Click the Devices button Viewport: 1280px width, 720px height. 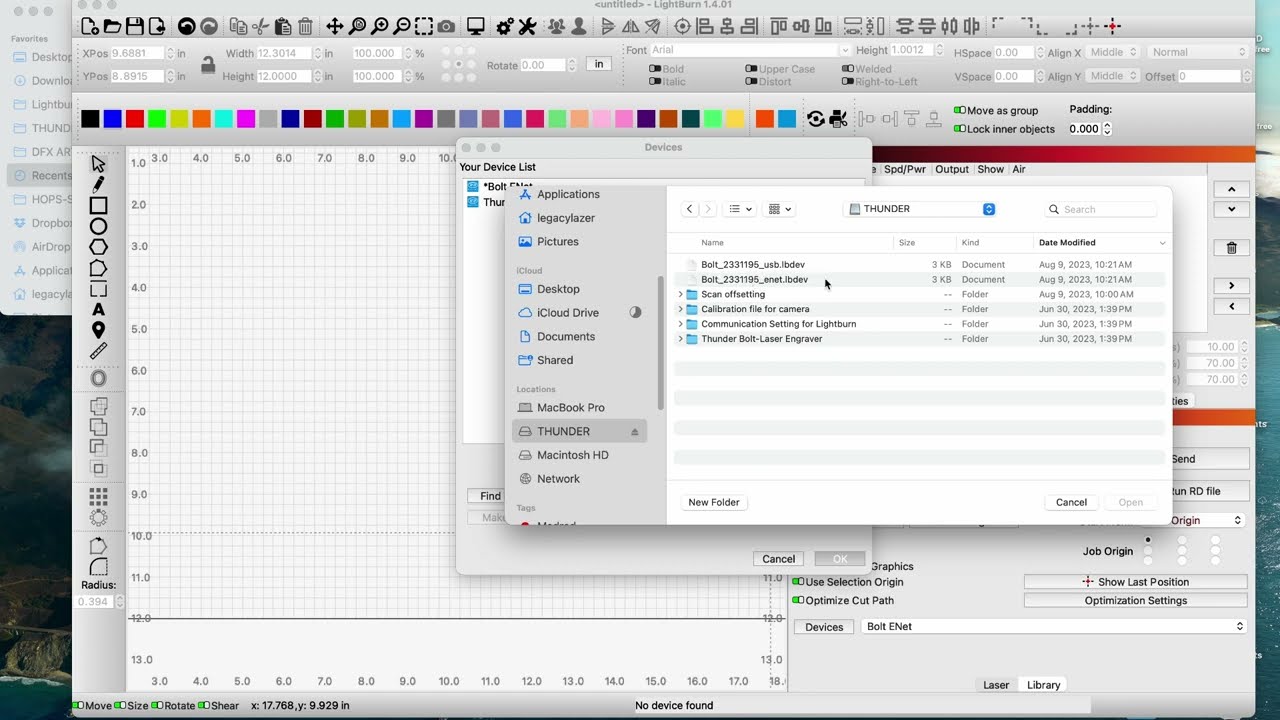point(824,627)
